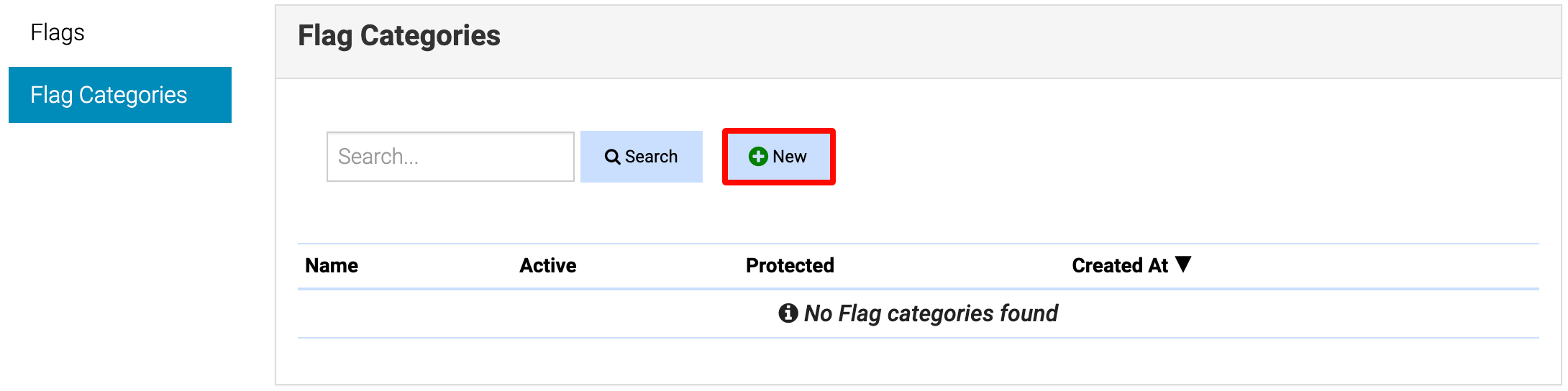Click the gray panel header bar

(919, 42)
